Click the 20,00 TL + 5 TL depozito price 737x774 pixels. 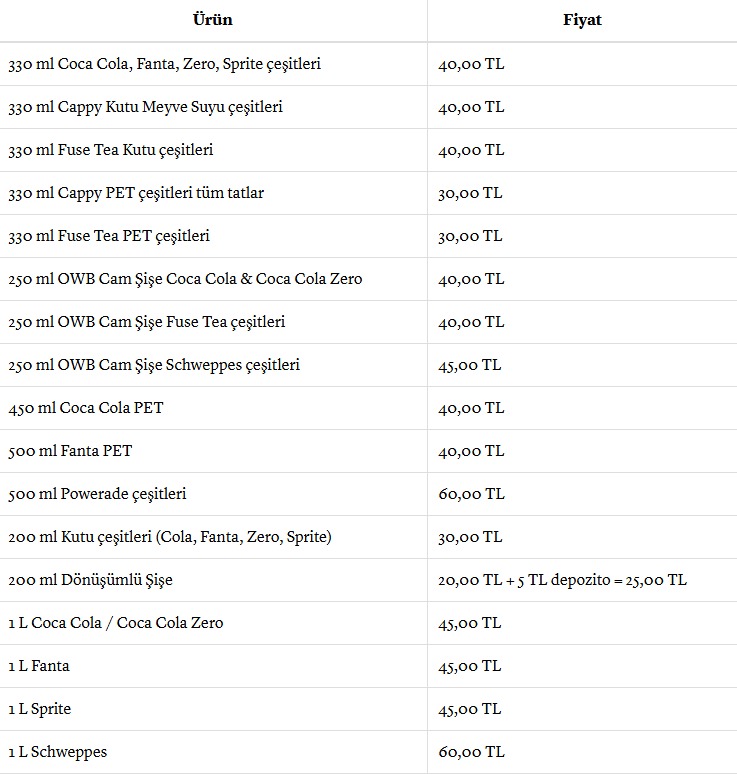point(562,580)
